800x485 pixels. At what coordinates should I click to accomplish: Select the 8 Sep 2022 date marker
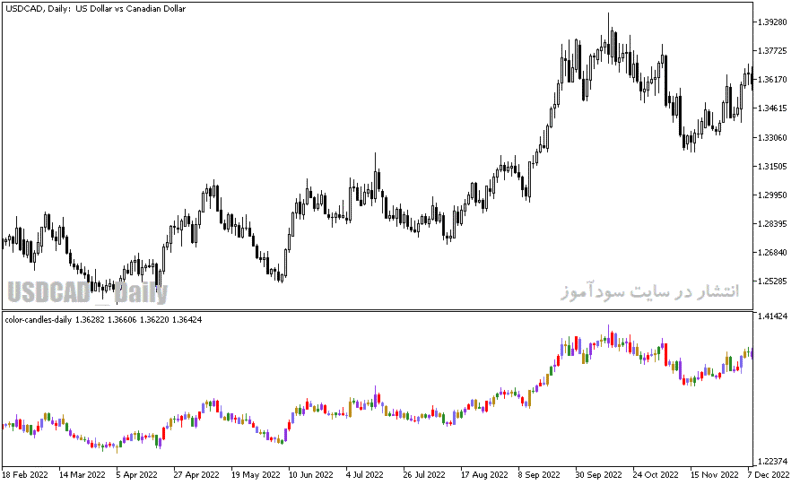pyautogui.click(x=538, y=475)
